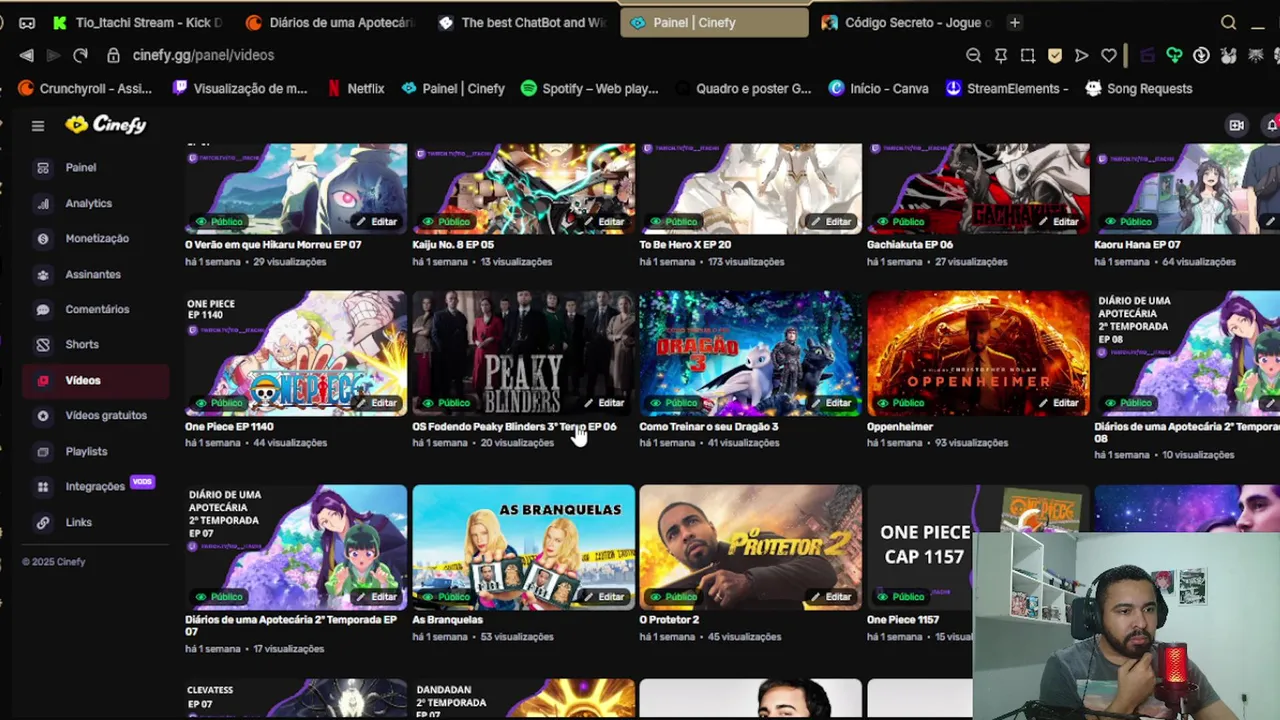Screen dimensions: 1280x720
Task: Open the One Piece EP 1140 thumbnail
Action: 296,353
